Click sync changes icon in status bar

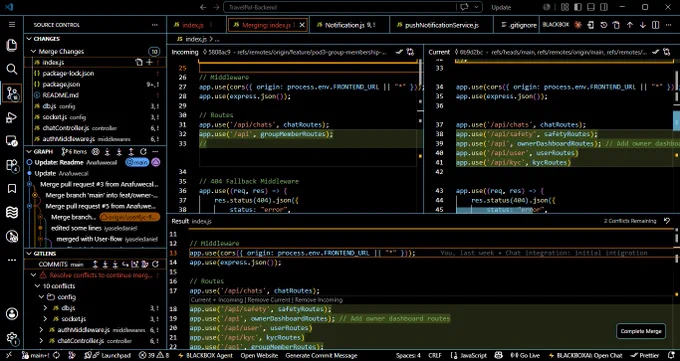(x=56, y=355)
